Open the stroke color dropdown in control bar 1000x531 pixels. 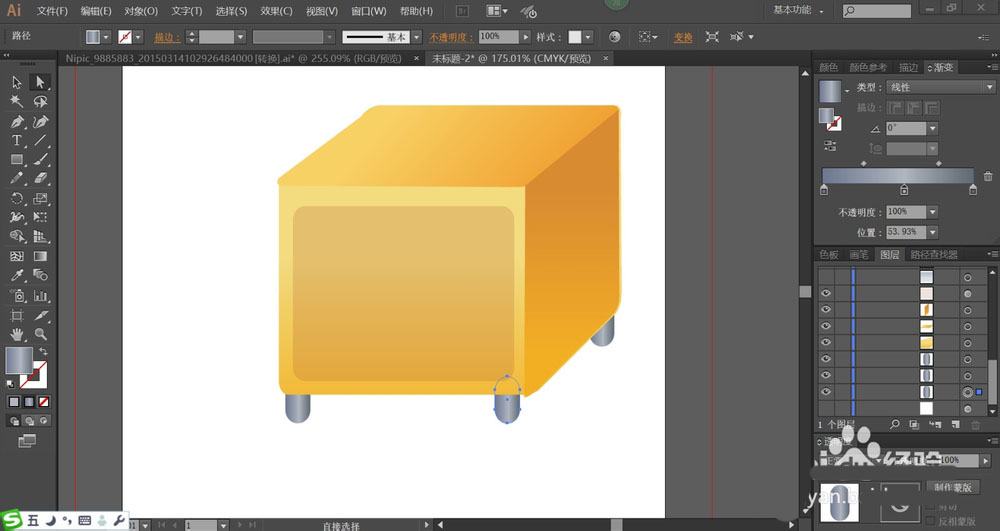pos(138,37)
